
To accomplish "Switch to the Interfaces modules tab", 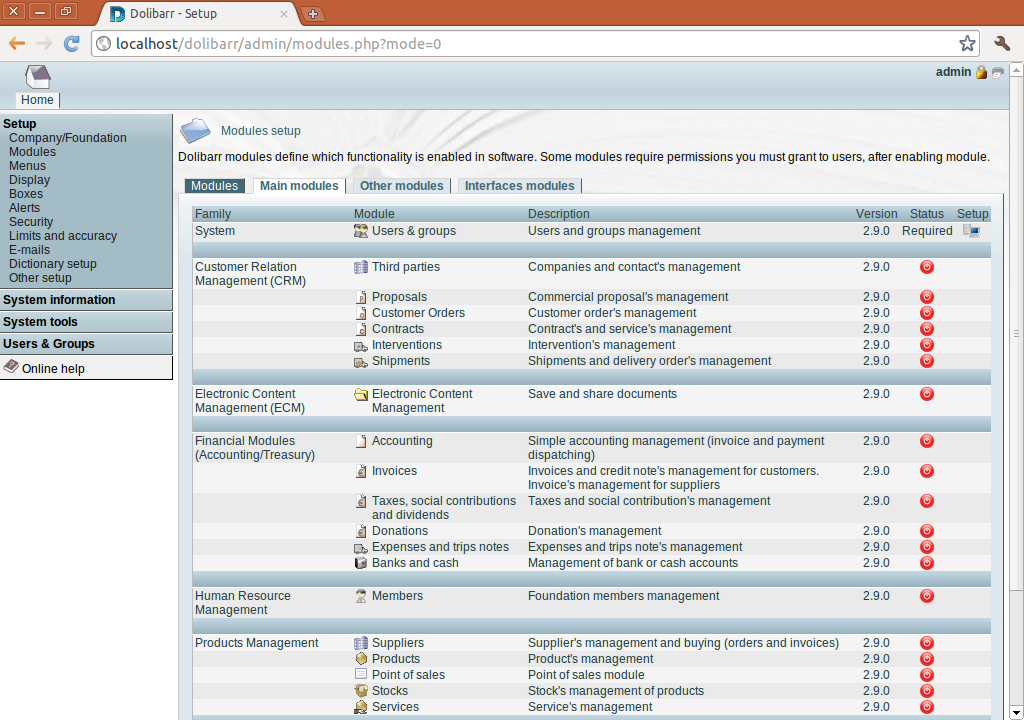I will 519,186.
